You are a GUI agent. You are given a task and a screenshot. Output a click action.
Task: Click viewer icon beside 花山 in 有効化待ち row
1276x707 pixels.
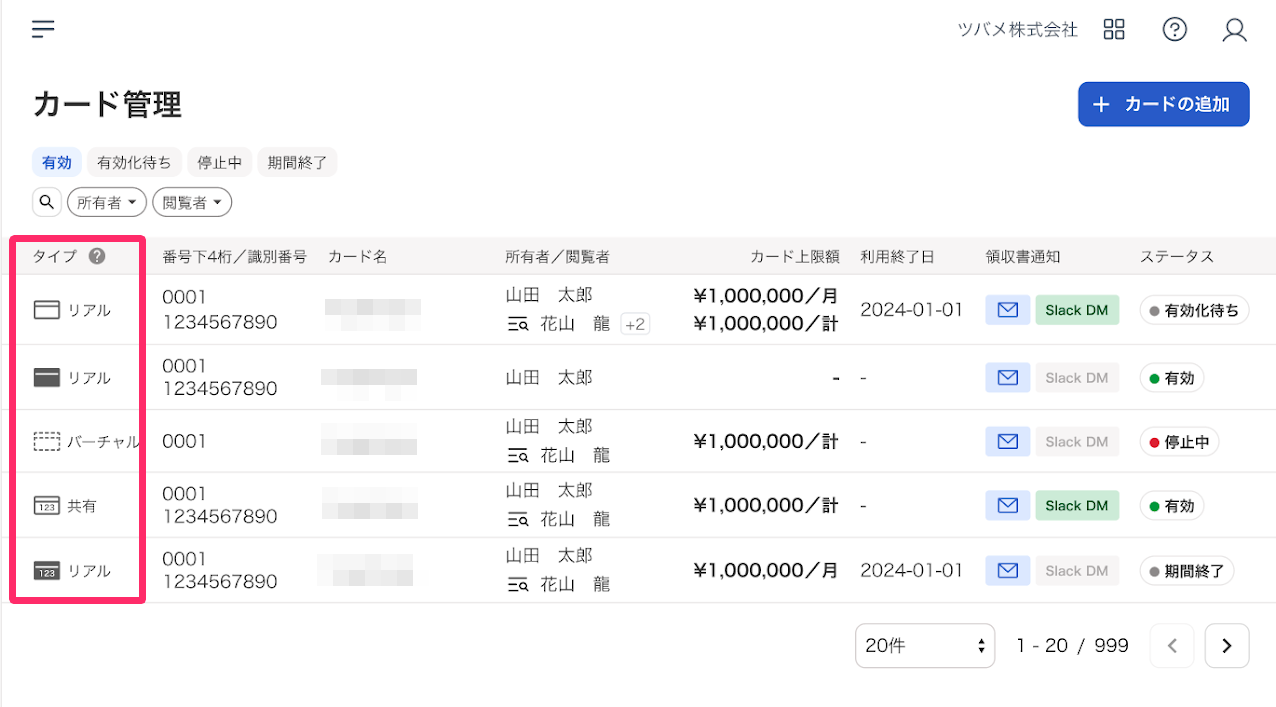click(517, 324)
